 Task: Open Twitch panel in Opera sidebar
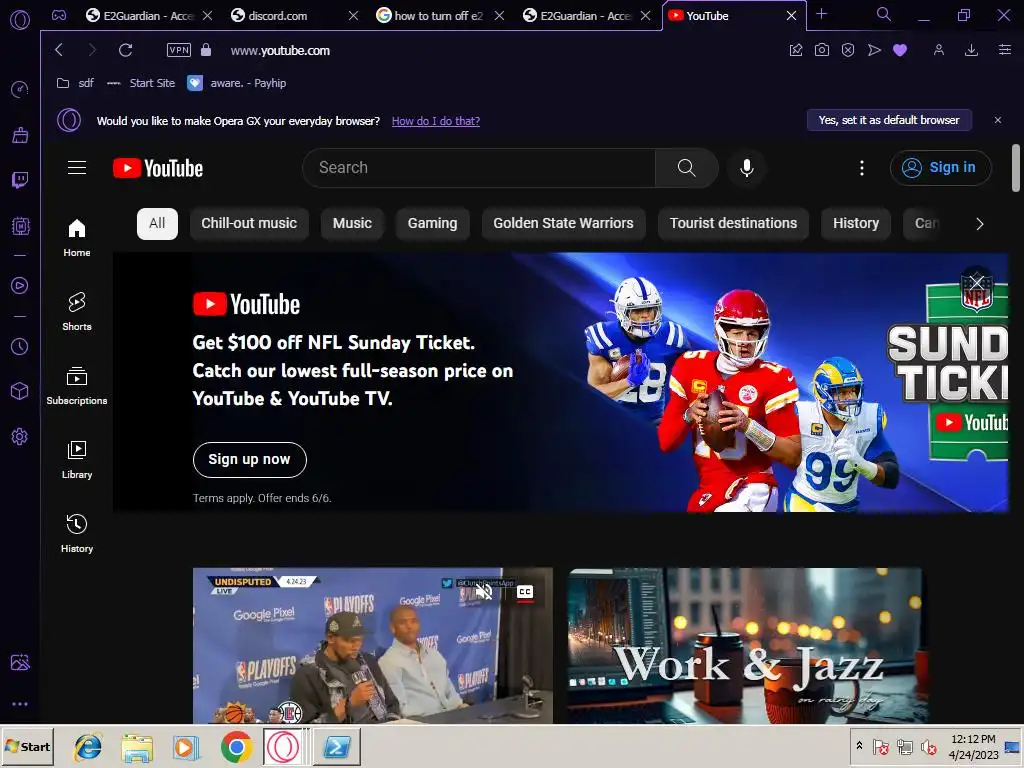pos(20,180)
